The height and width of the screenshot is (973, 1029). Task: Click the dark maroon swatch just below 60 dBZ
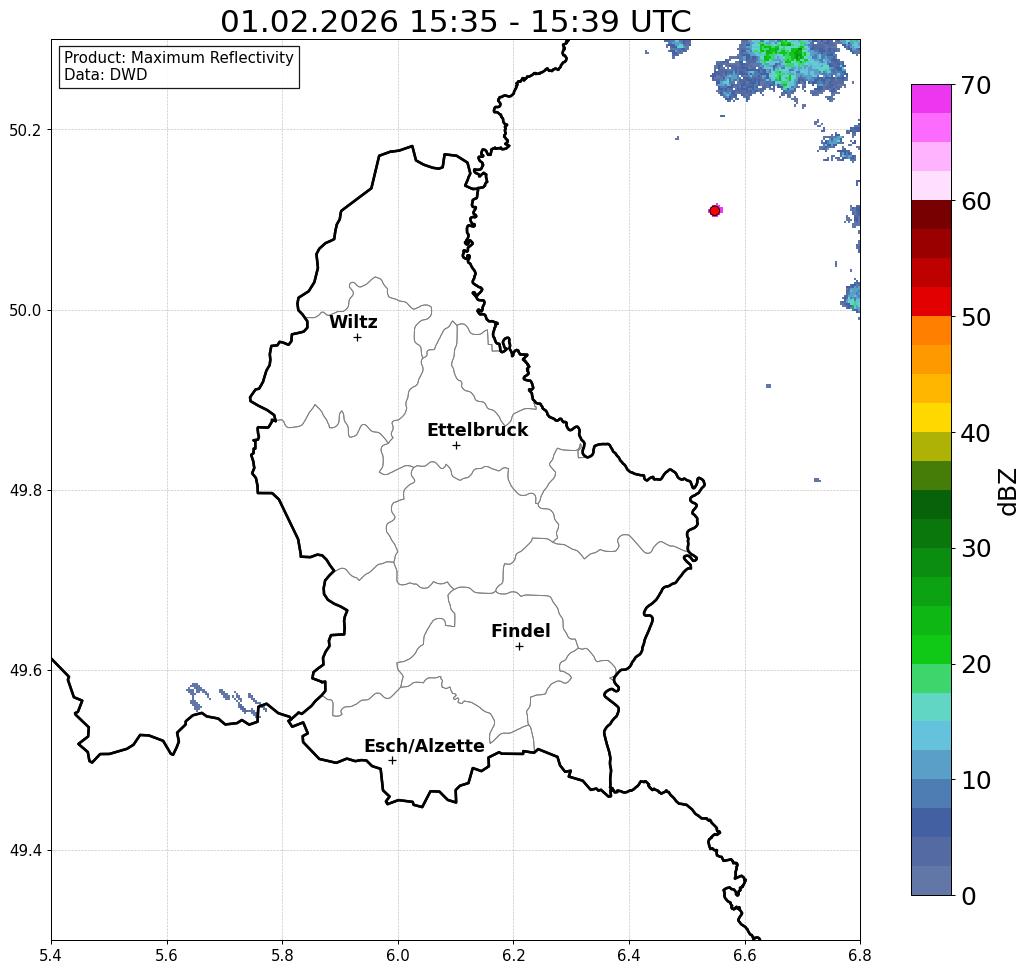coord(931,215)
